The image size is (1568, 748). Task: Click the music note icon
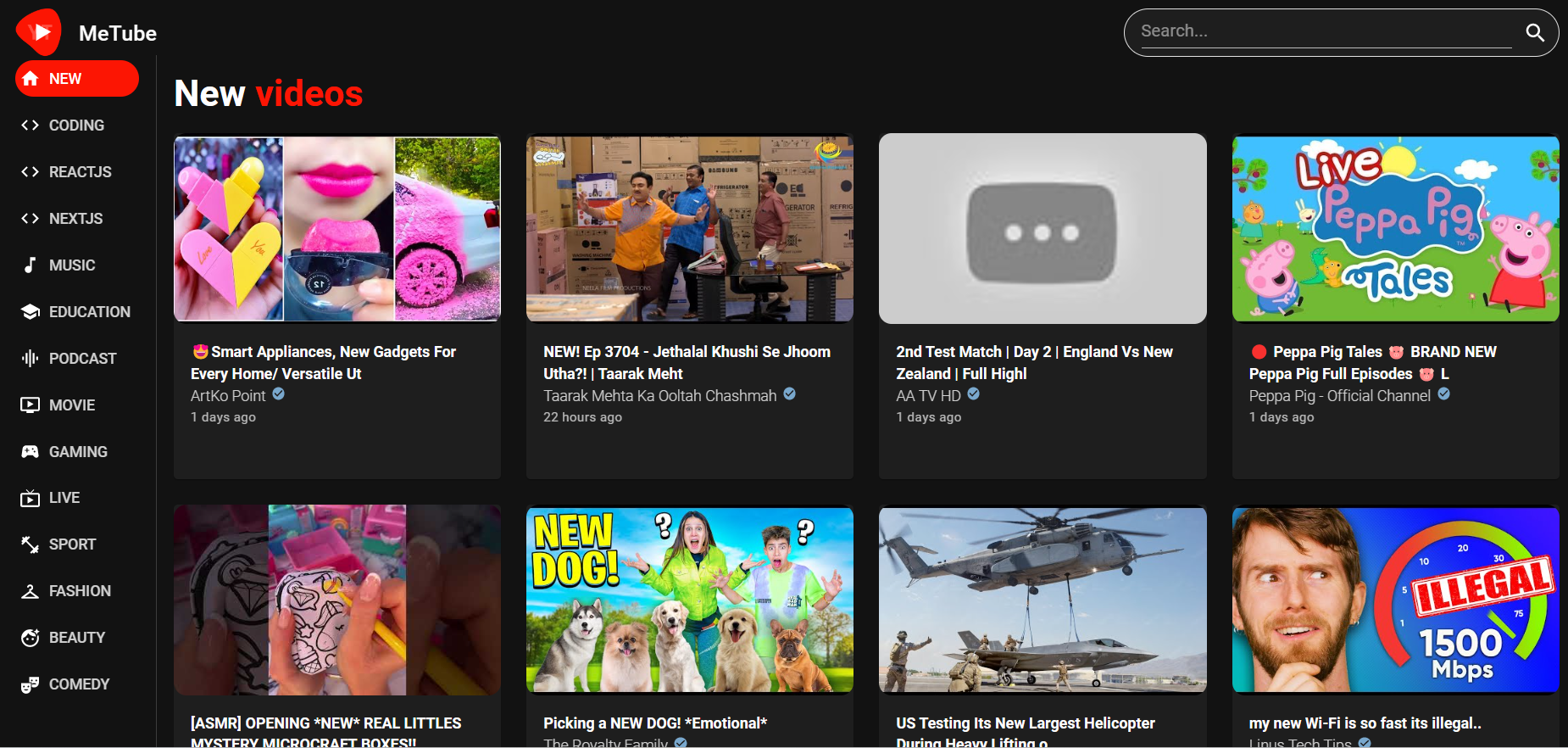[x=31, y=265]
